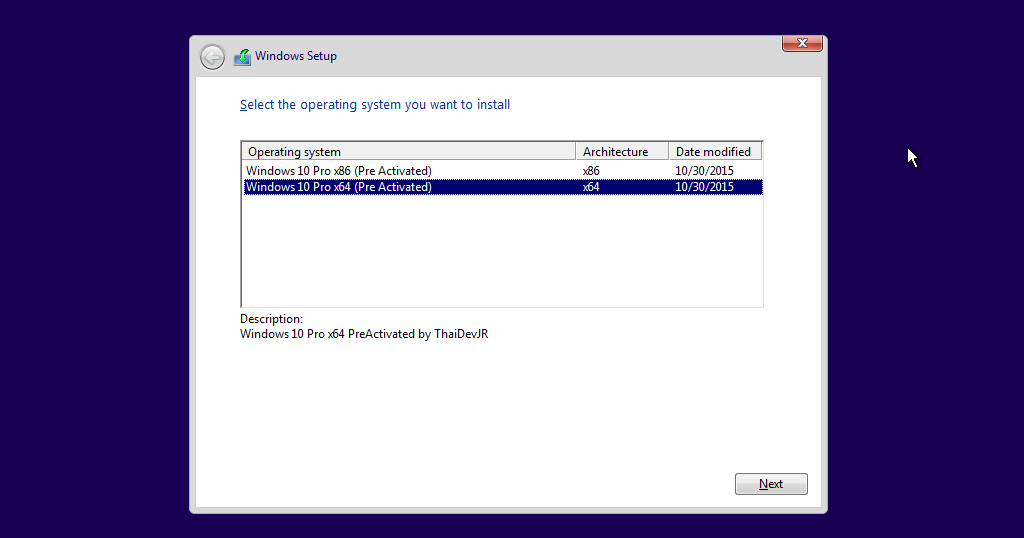This screenshot has height=538, width=1024.
Task: Click the 'Select the operating system' heading
Action: pos(375,104)
